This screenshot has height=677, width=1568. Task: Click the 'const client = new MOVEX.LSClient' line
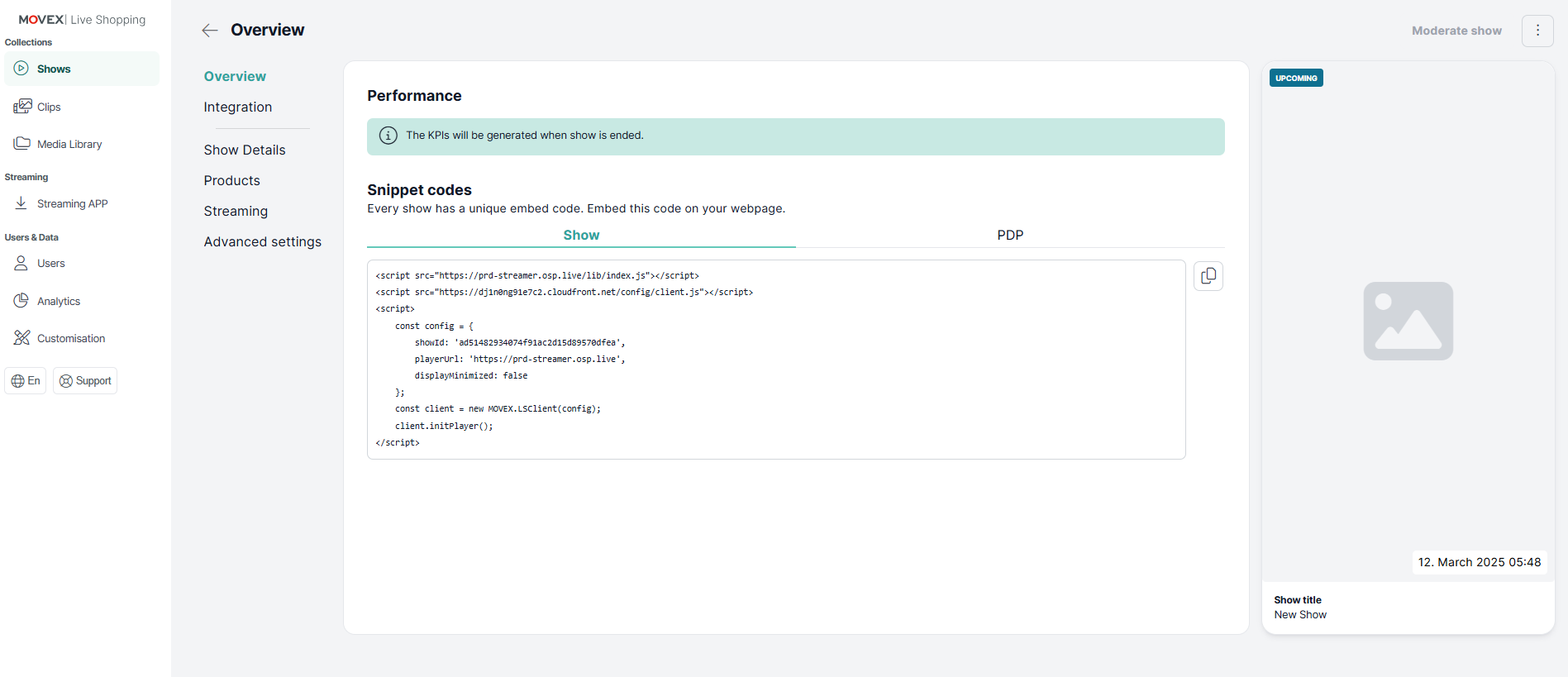coord(498,408)
